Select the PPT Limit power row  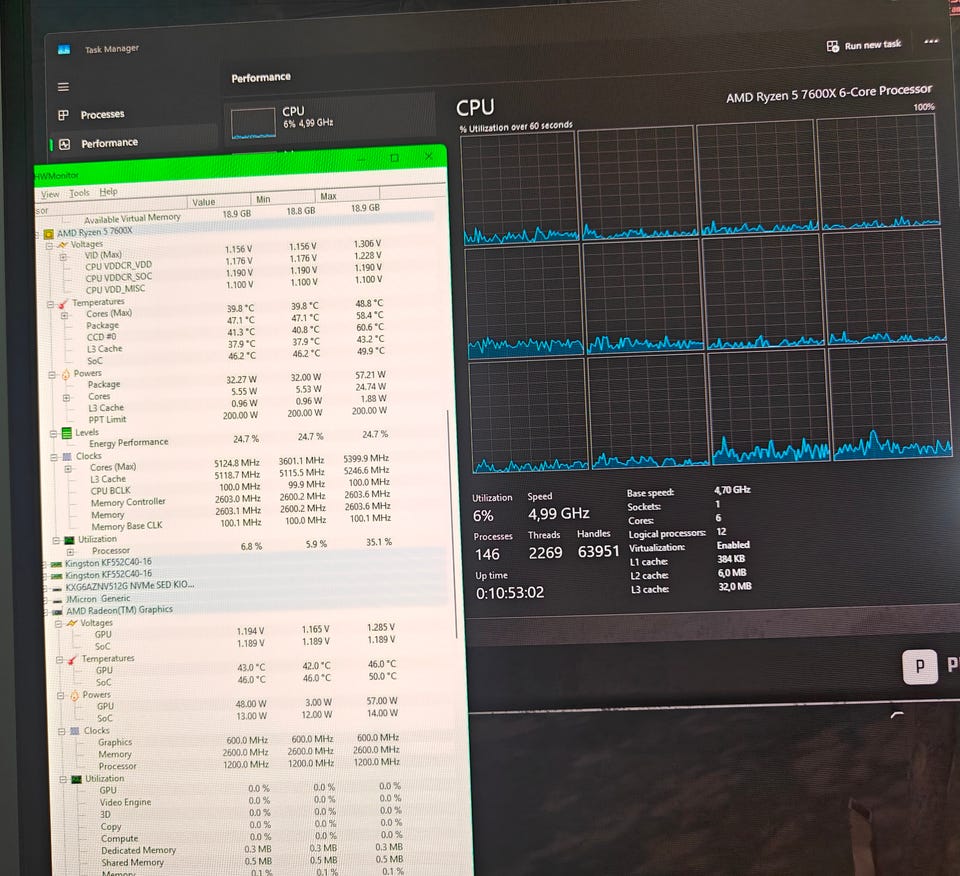pos(238,417)
